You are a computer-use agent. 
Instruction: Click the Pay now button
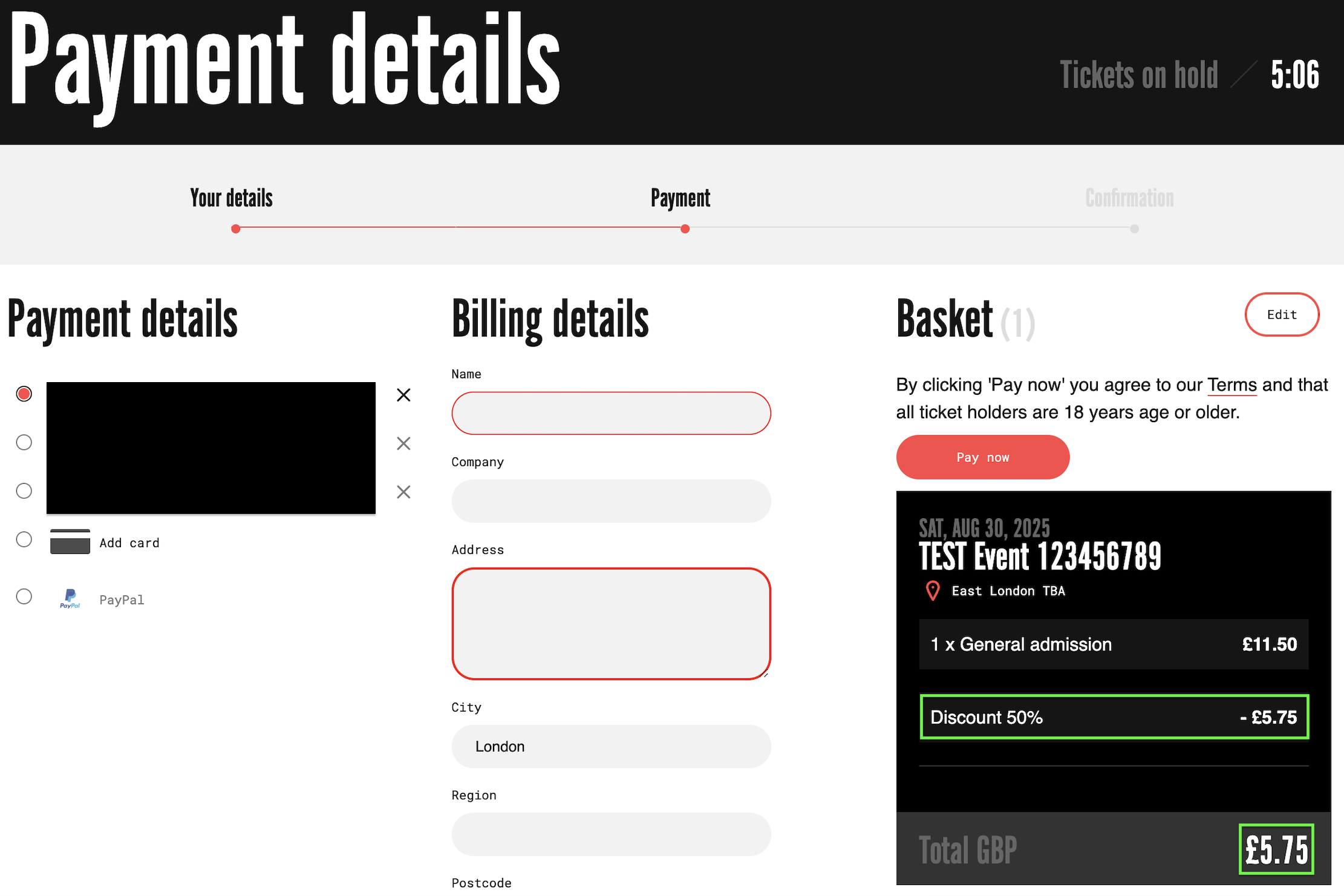coord(983,457)
